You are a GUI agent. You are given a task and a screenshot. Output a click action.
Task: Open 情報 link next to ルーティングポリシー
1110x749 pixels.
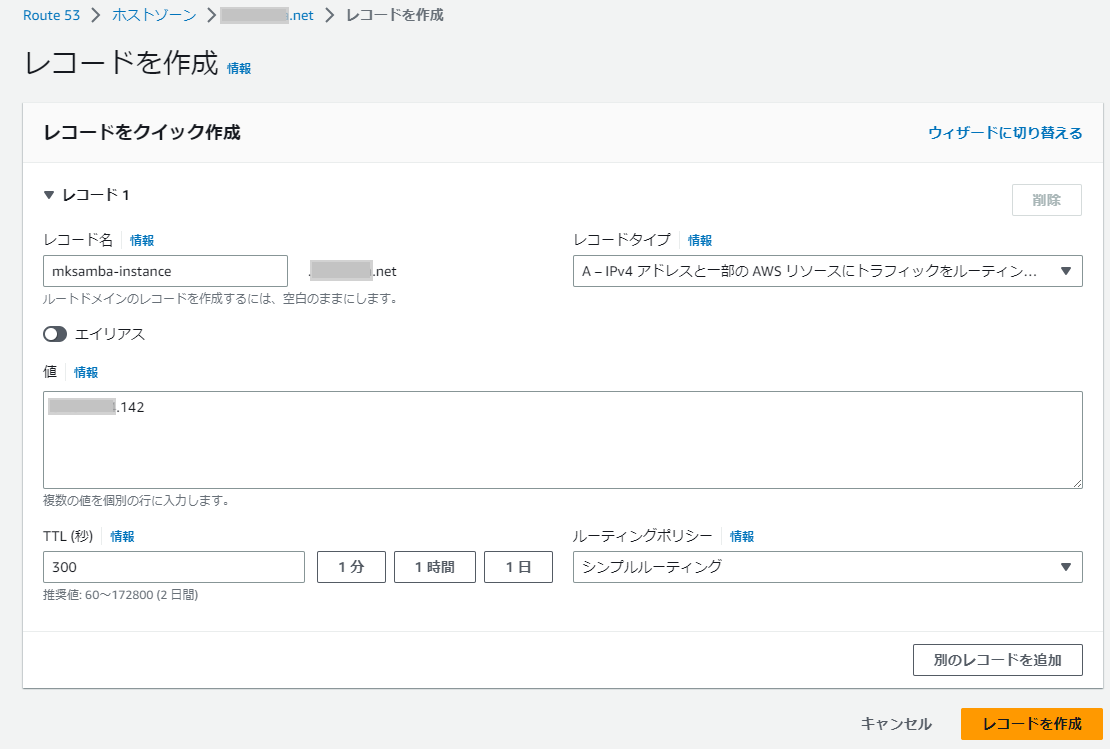tap(741, 536)
